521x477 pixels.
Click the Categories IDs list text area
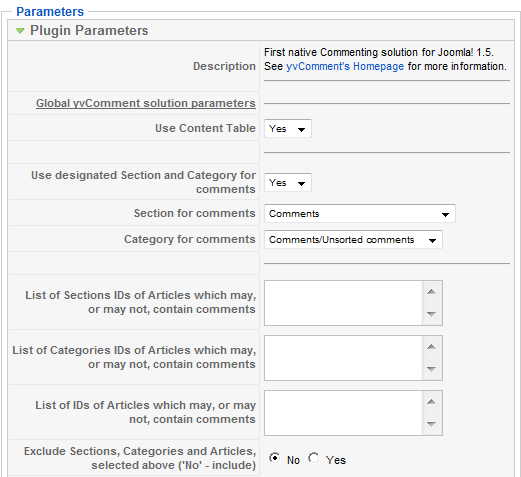[343, 358]
